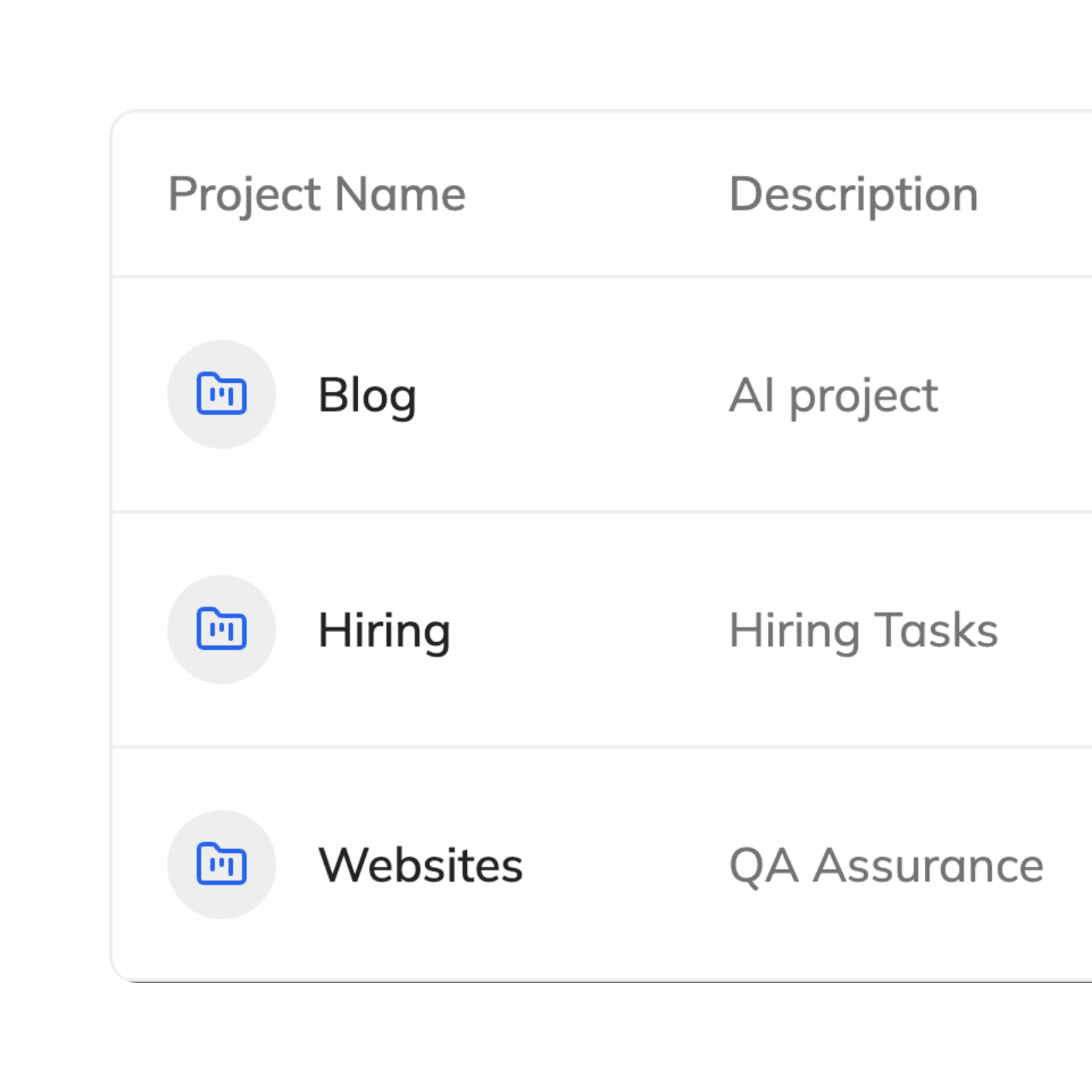The height and width of the screenshot is (1092, 1092).
Task: Sort by the Project Name column header
Action: coord(317,195)
